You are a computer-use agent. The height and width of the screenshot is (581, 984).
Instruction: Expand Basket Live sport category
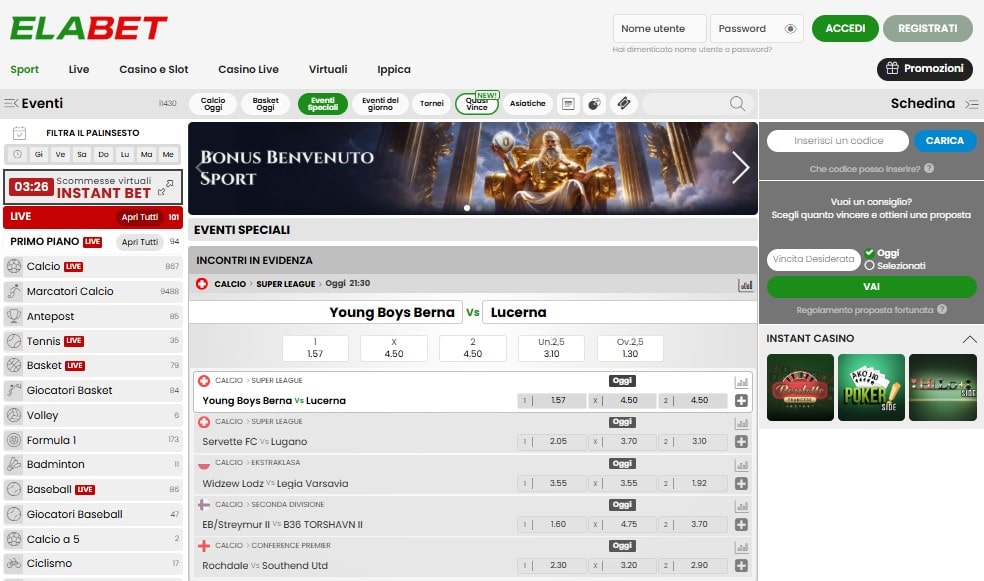(93, 365)
